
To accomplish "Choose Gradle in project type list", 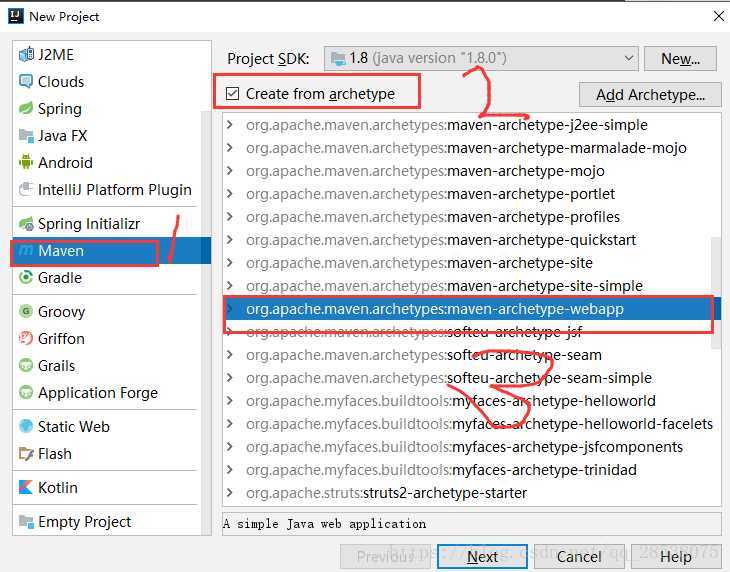I will click(106, 277).
